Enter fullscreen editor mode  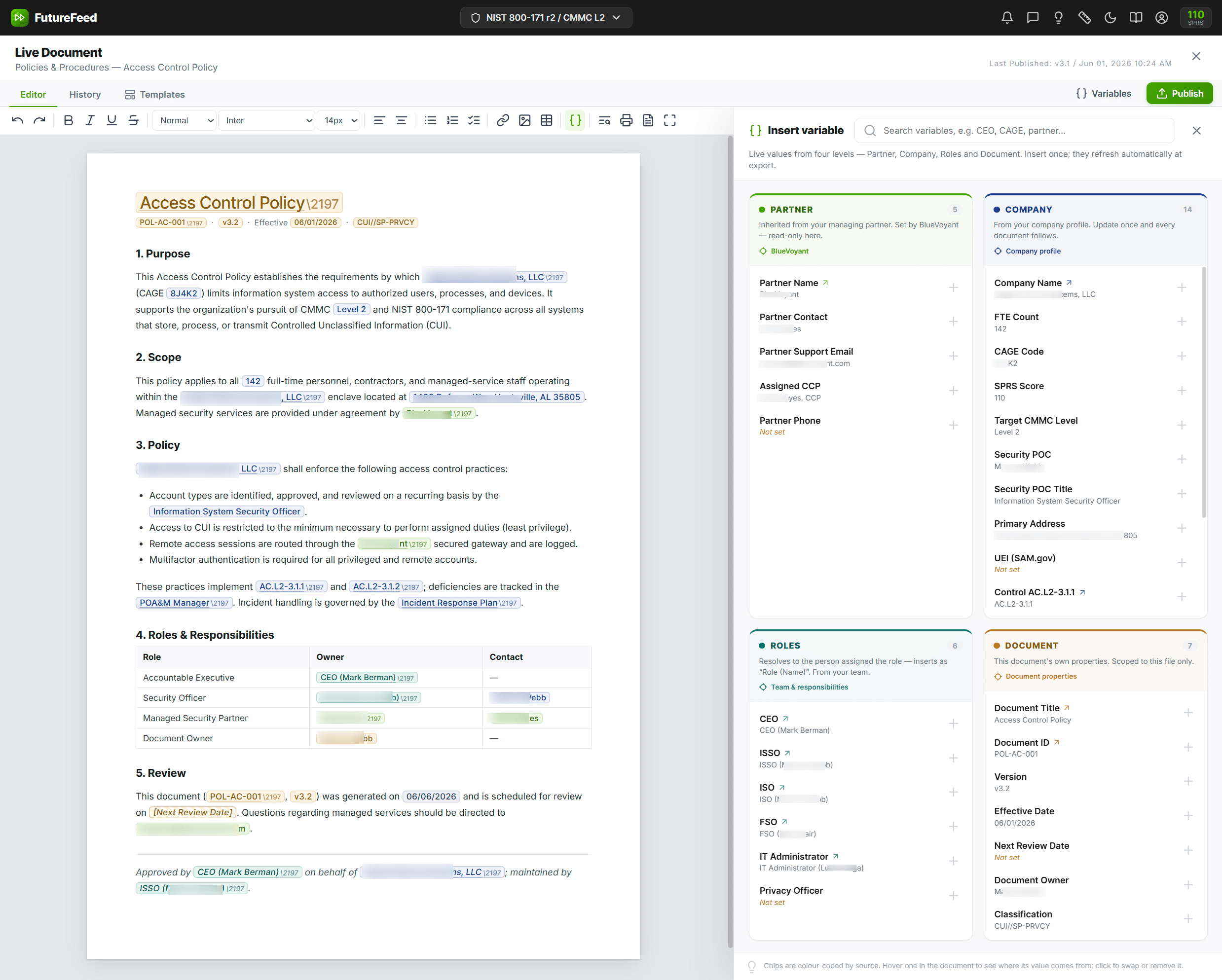(670, 120)
